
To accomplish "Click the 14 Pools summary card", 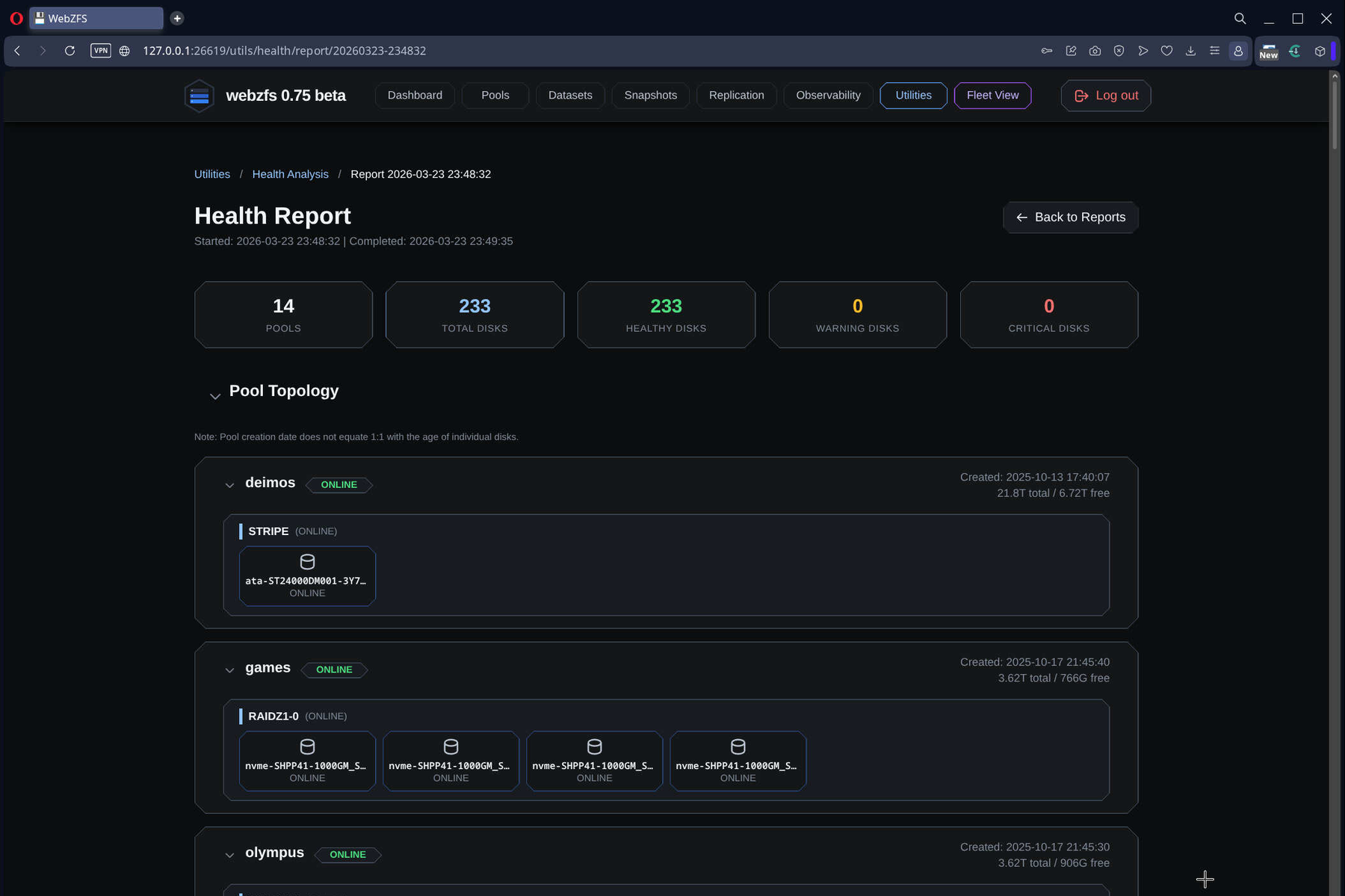I will coord(283,315).
